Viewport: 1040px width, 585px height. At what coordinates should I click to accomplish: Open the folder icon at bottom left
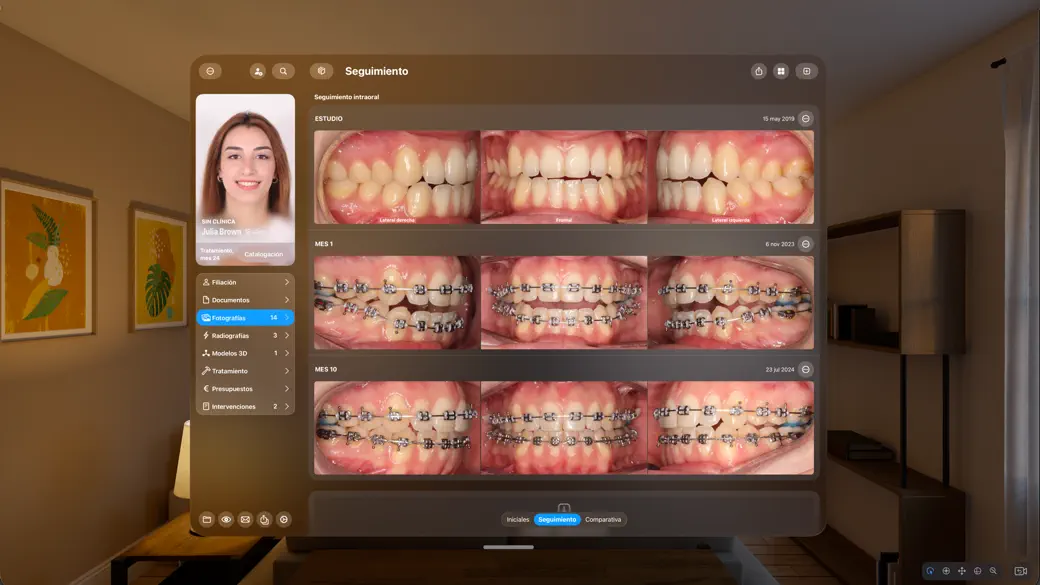pos(208,519)
